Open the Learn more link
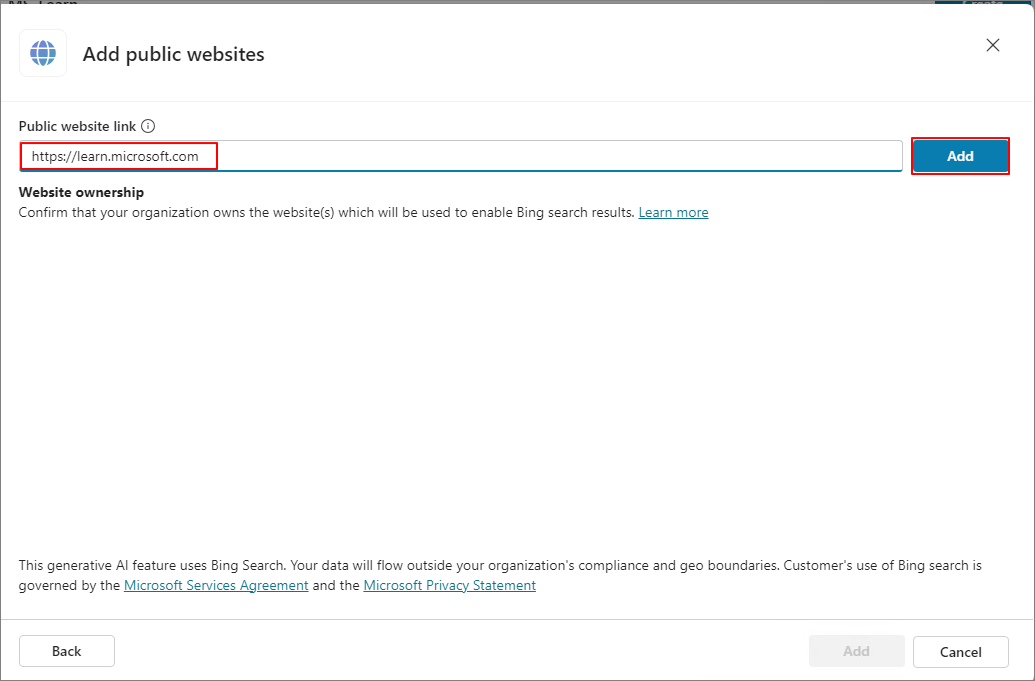 point(673,212)
